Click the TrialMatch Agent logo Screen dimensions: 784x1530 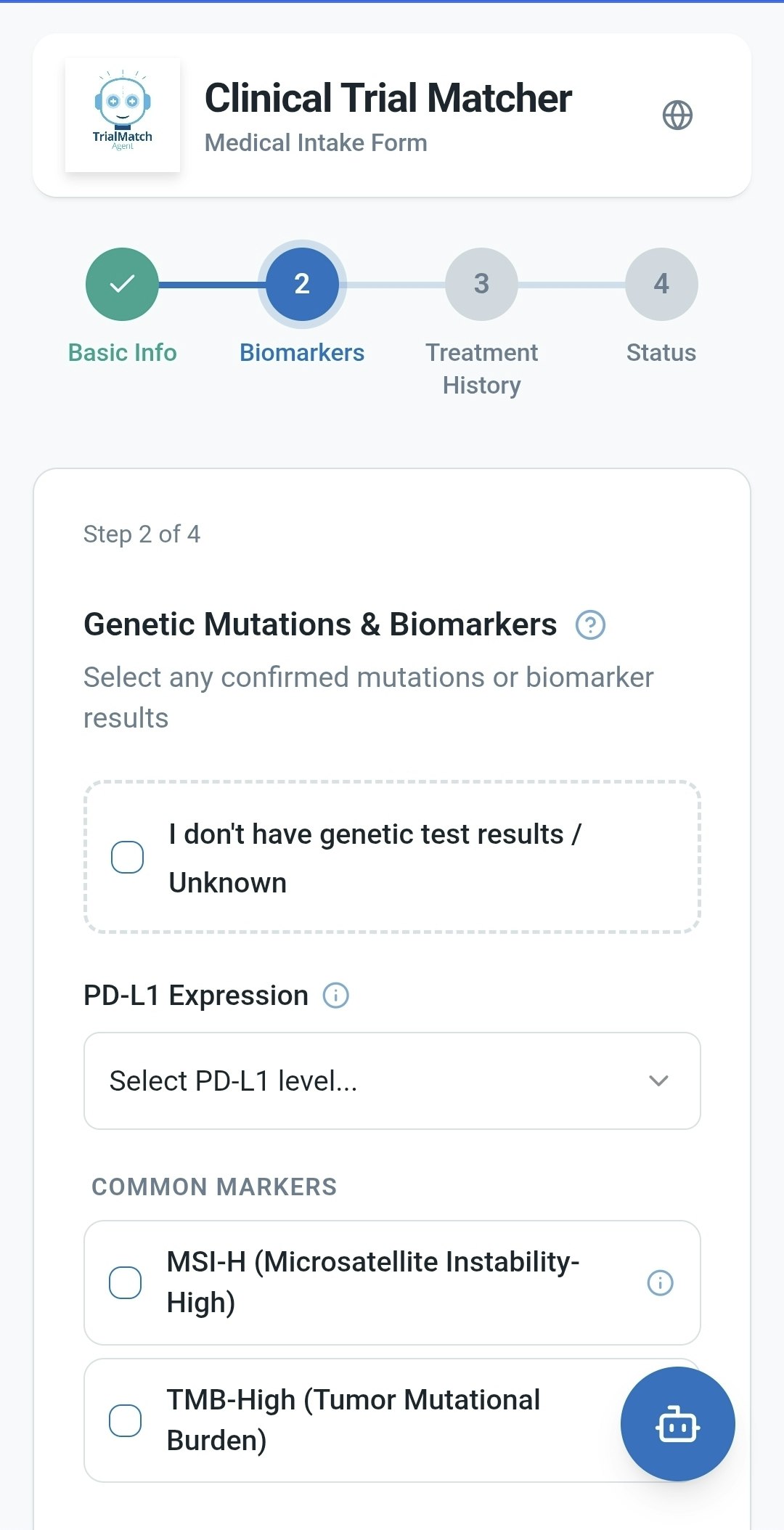123,115
